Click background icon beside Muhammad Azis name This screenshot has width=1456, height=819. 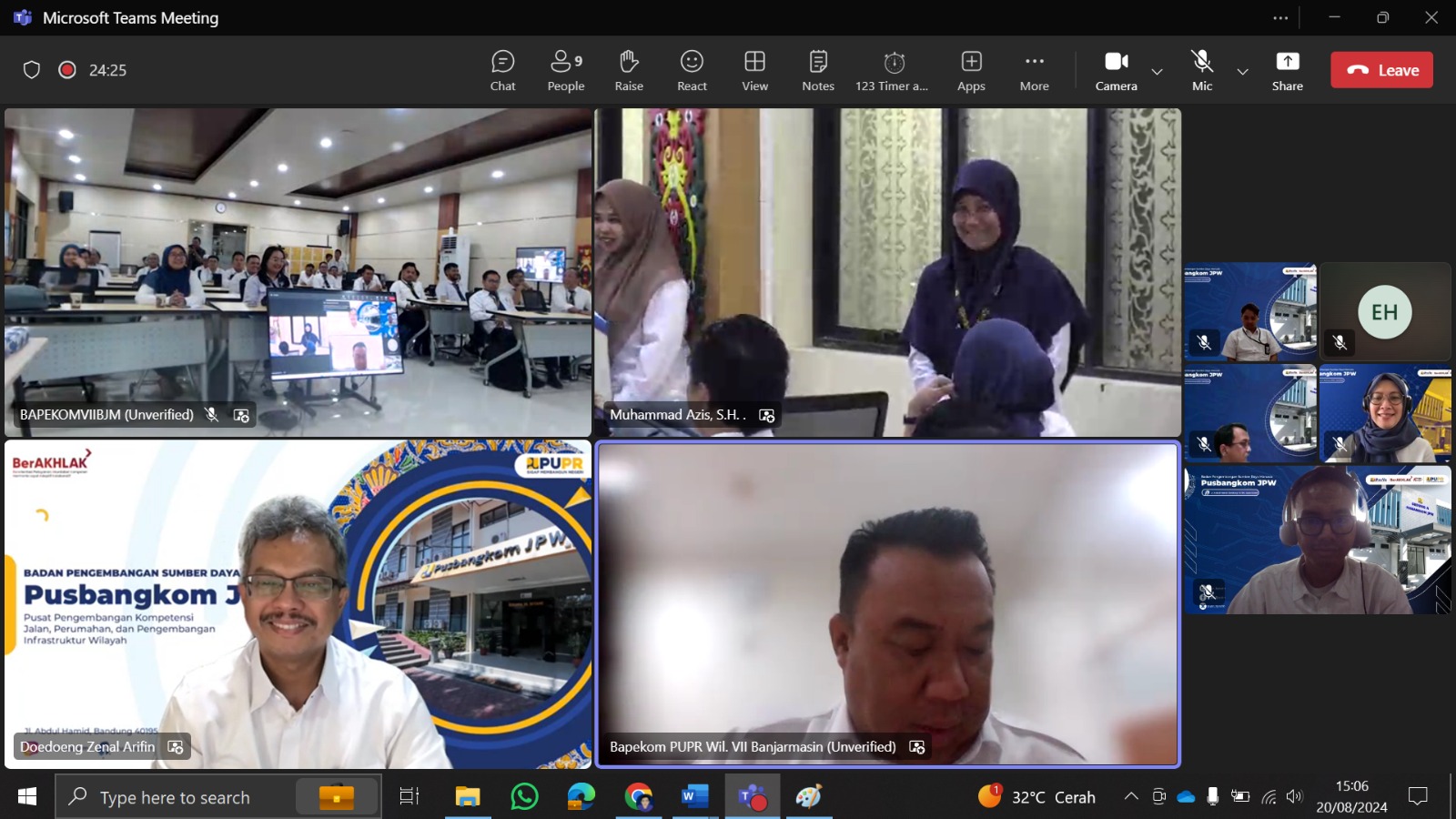767,415
